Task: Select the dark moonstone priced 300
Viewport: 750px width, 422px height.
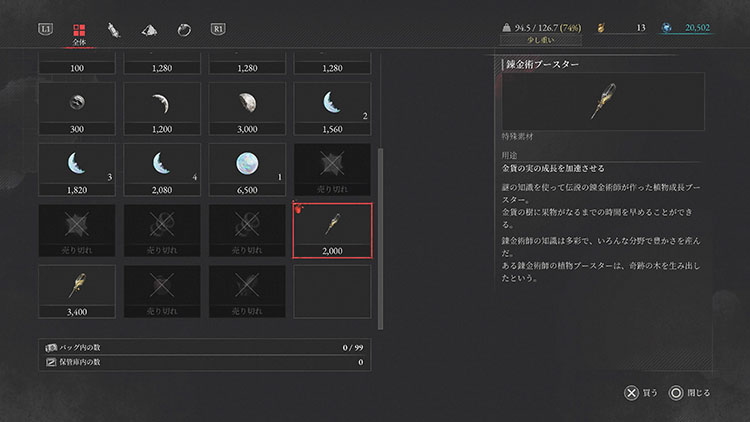Action: (77, 109)
